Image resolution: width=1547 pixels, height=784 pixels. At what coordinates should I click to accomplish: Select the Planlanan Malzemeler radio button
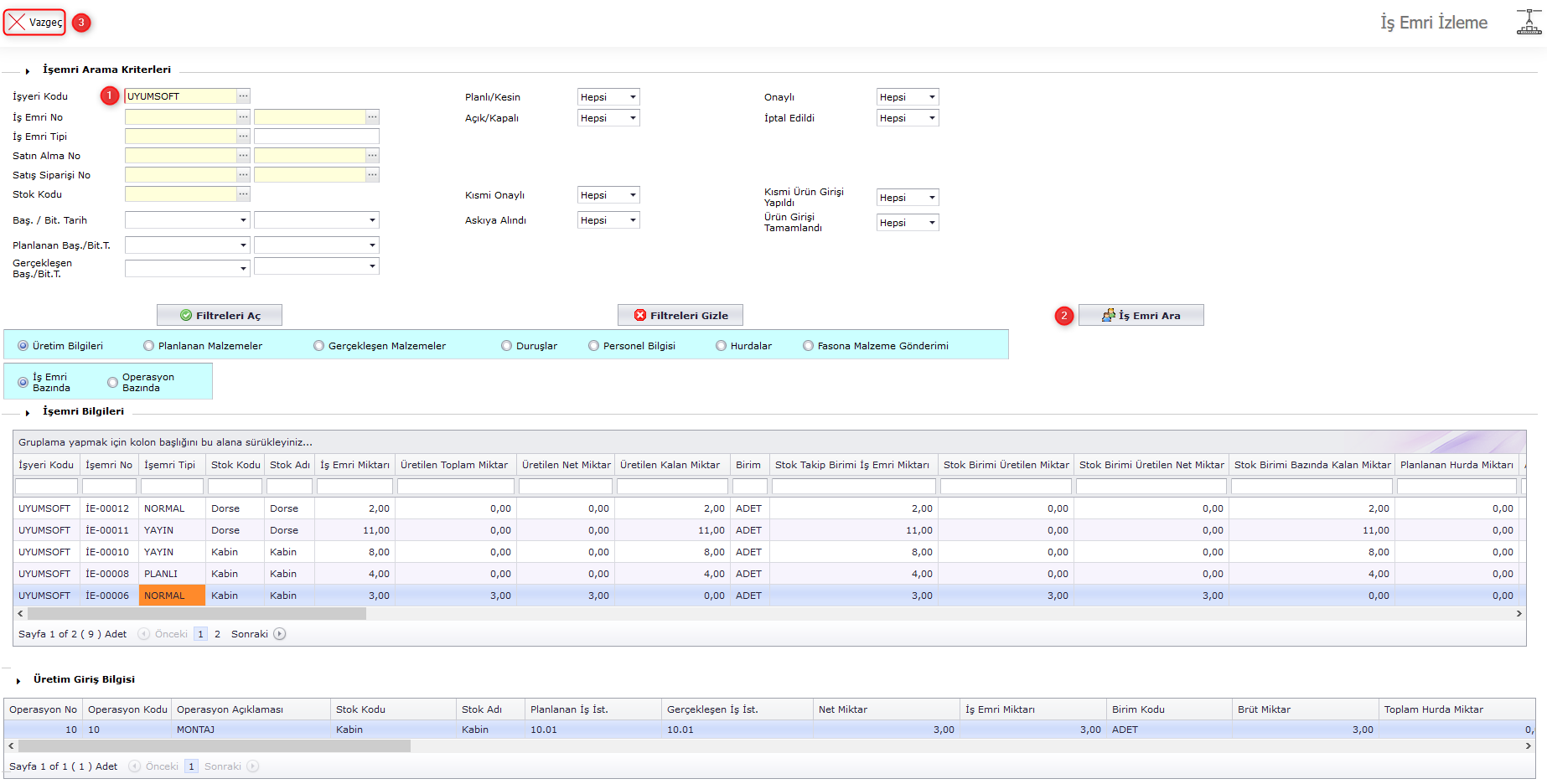pos(149,346)
